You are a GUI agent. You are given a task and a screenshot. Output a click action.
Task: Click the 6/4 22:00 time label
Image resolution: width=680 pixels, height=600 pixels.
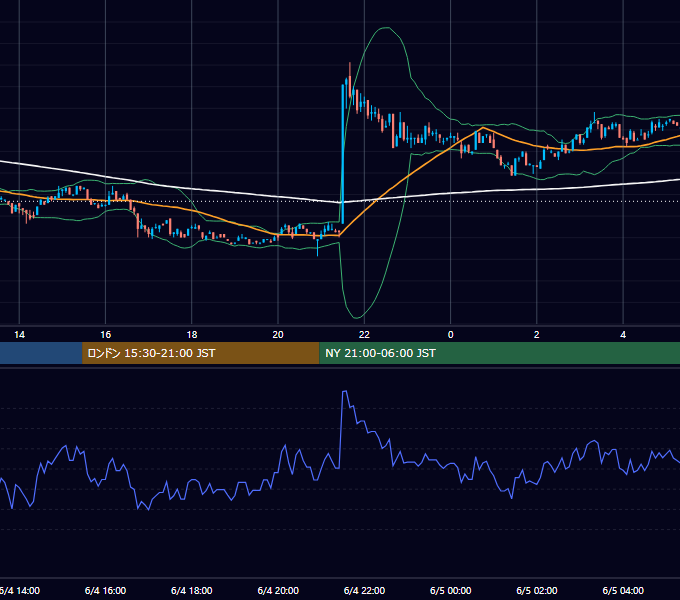tap(364, 590)
